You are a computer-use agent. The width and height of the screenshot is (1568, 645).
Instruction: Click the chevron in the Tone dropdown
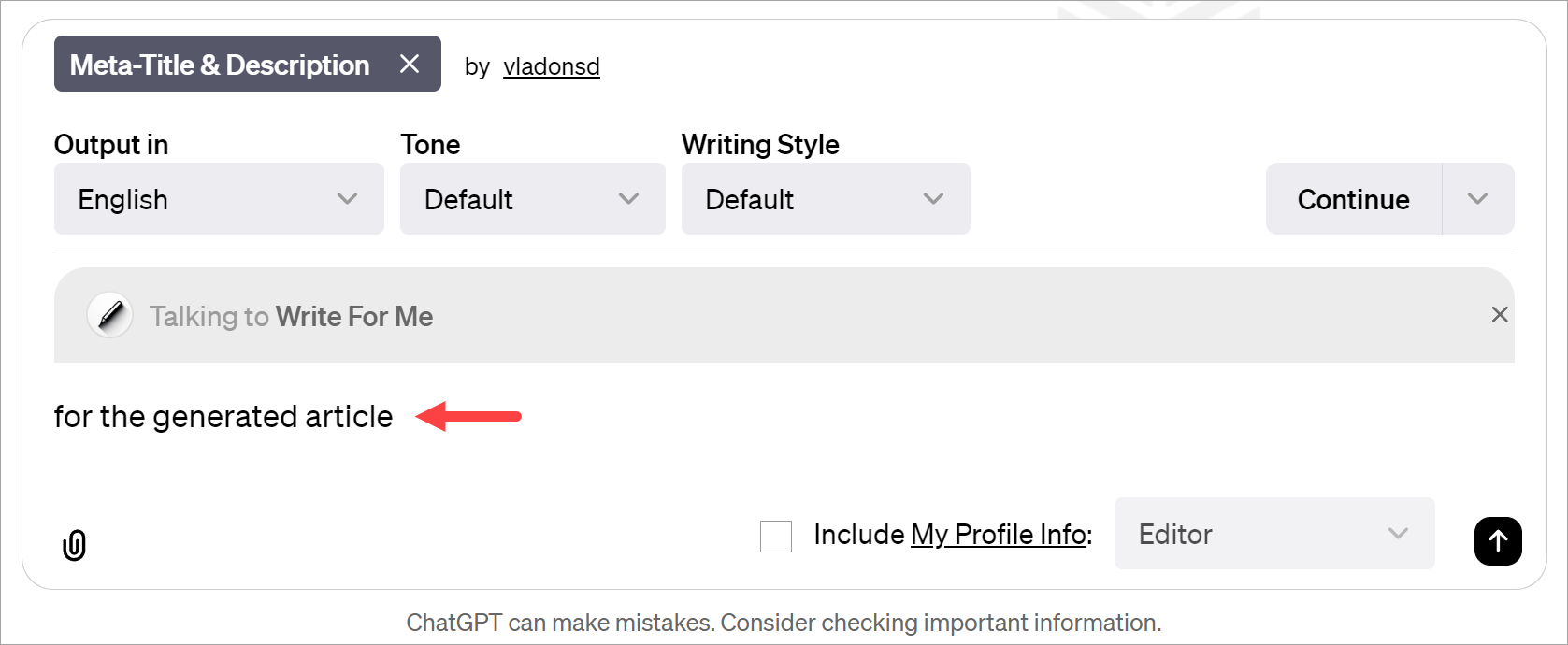tap(629, 199)
